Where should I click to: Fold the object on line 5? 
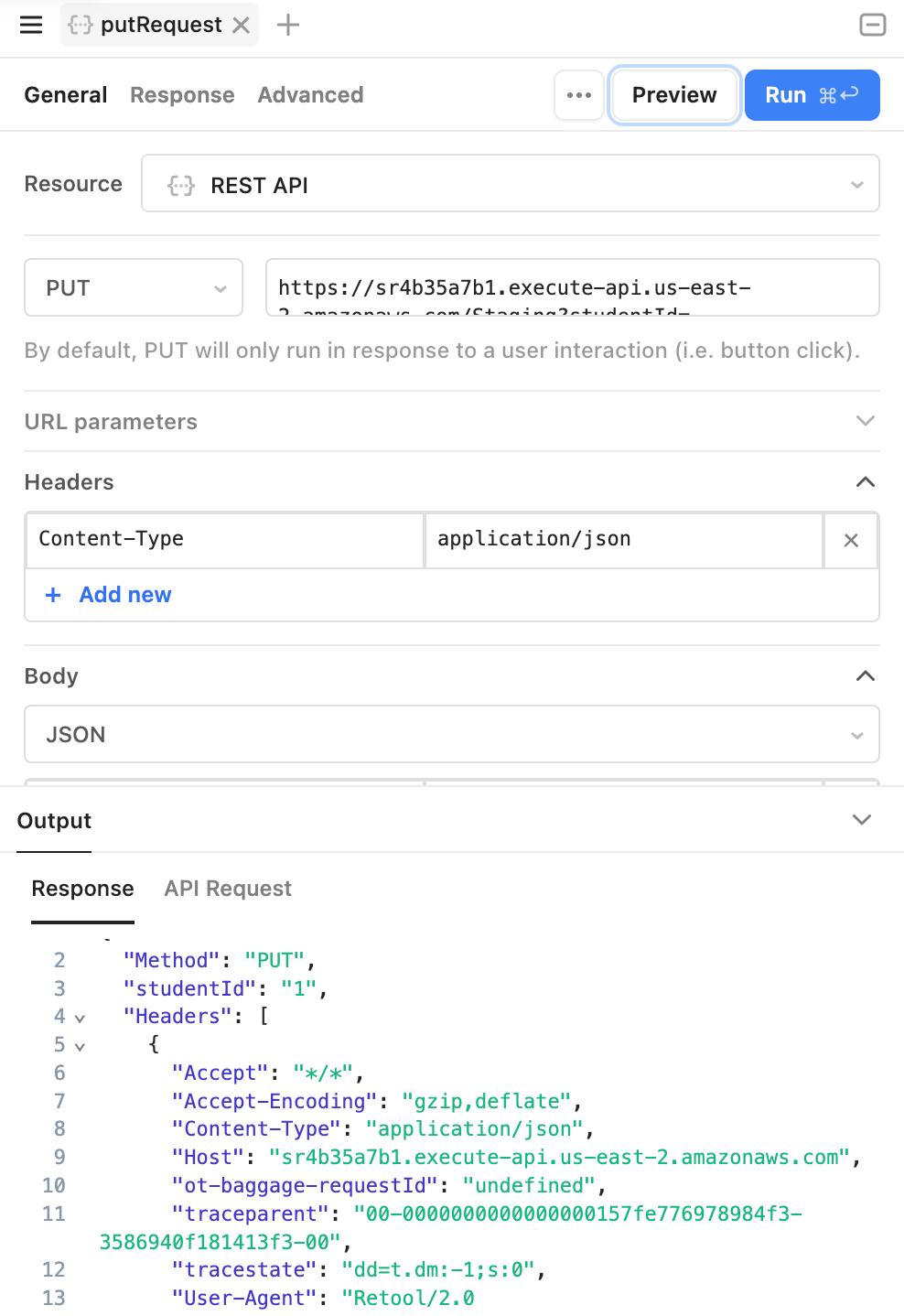tap(80, 1046)
